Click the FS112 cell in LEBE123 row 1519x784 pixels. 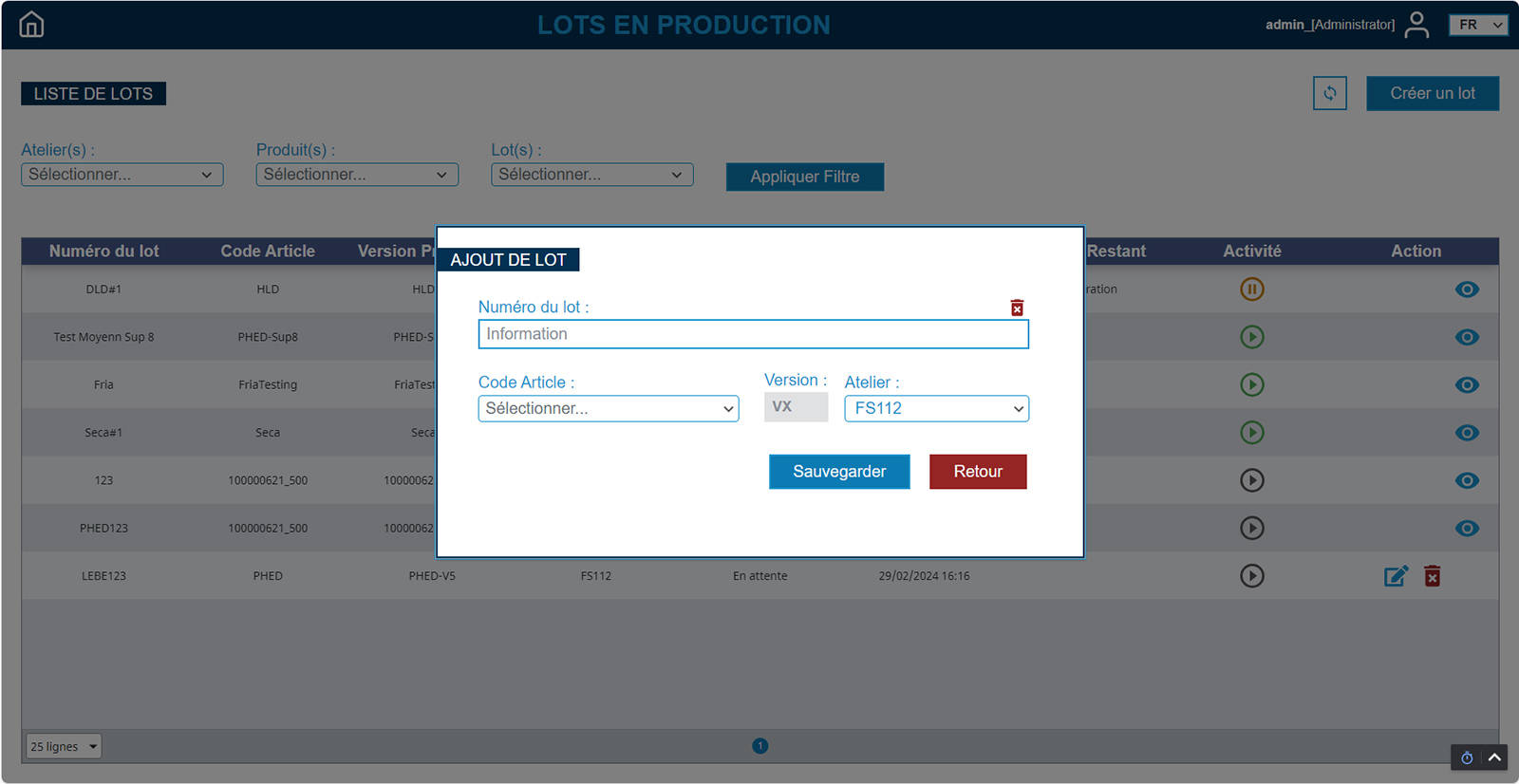point(596,576)
